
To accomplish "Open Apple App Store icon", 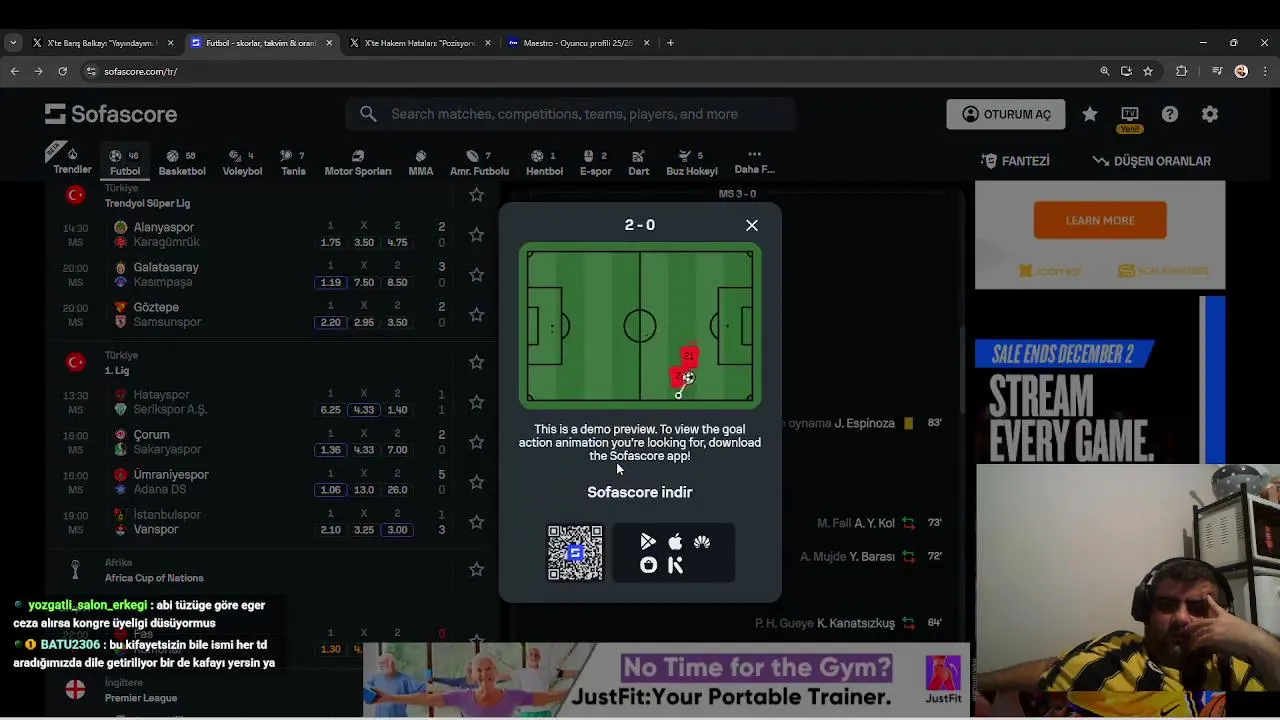I will [x=675, y=541].
